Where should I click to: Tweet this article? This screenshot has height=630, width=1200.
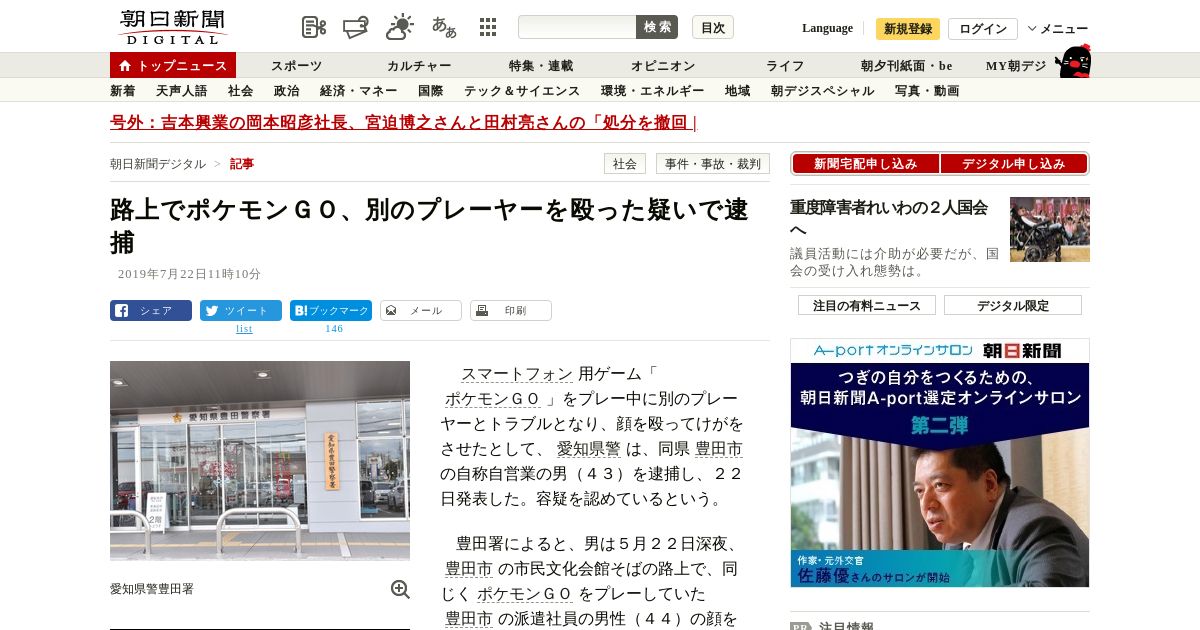tap(241, 310)
